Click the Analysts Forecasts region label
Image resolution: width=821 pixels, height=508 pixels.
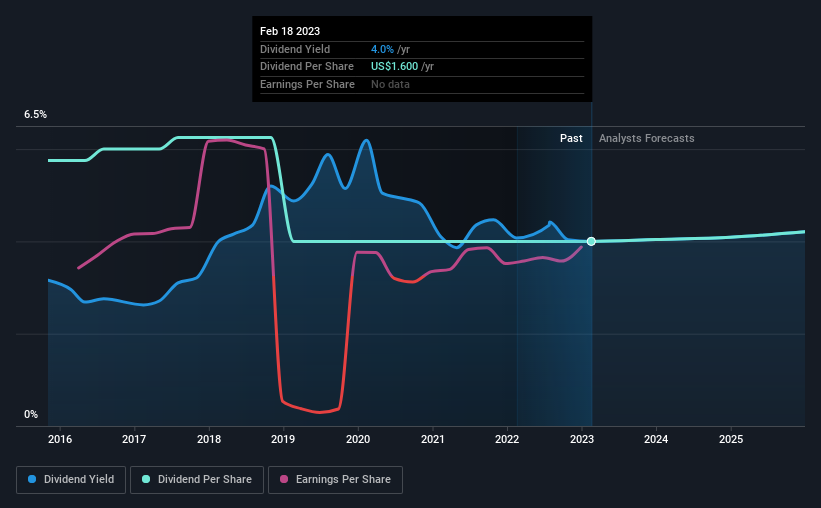[x=647, y=138]
